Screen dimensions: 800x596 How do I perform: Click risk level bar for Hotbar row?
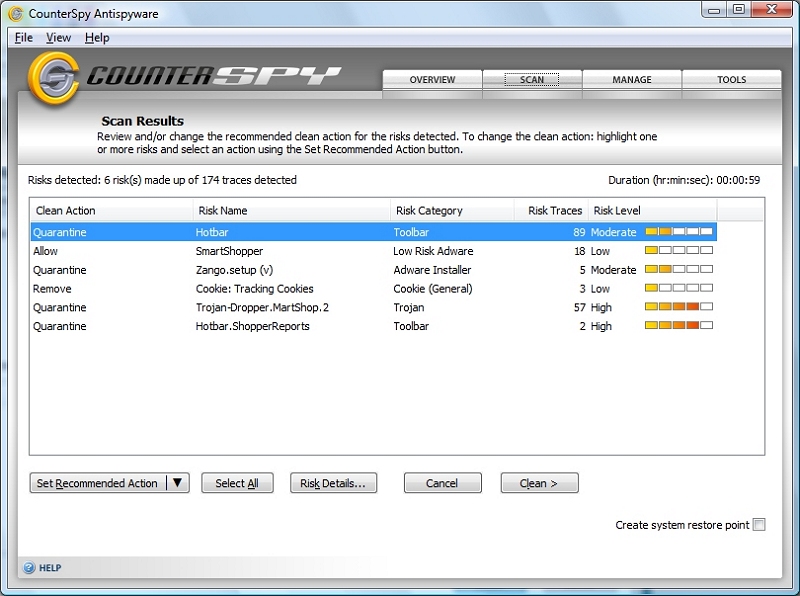pos(679,232)
